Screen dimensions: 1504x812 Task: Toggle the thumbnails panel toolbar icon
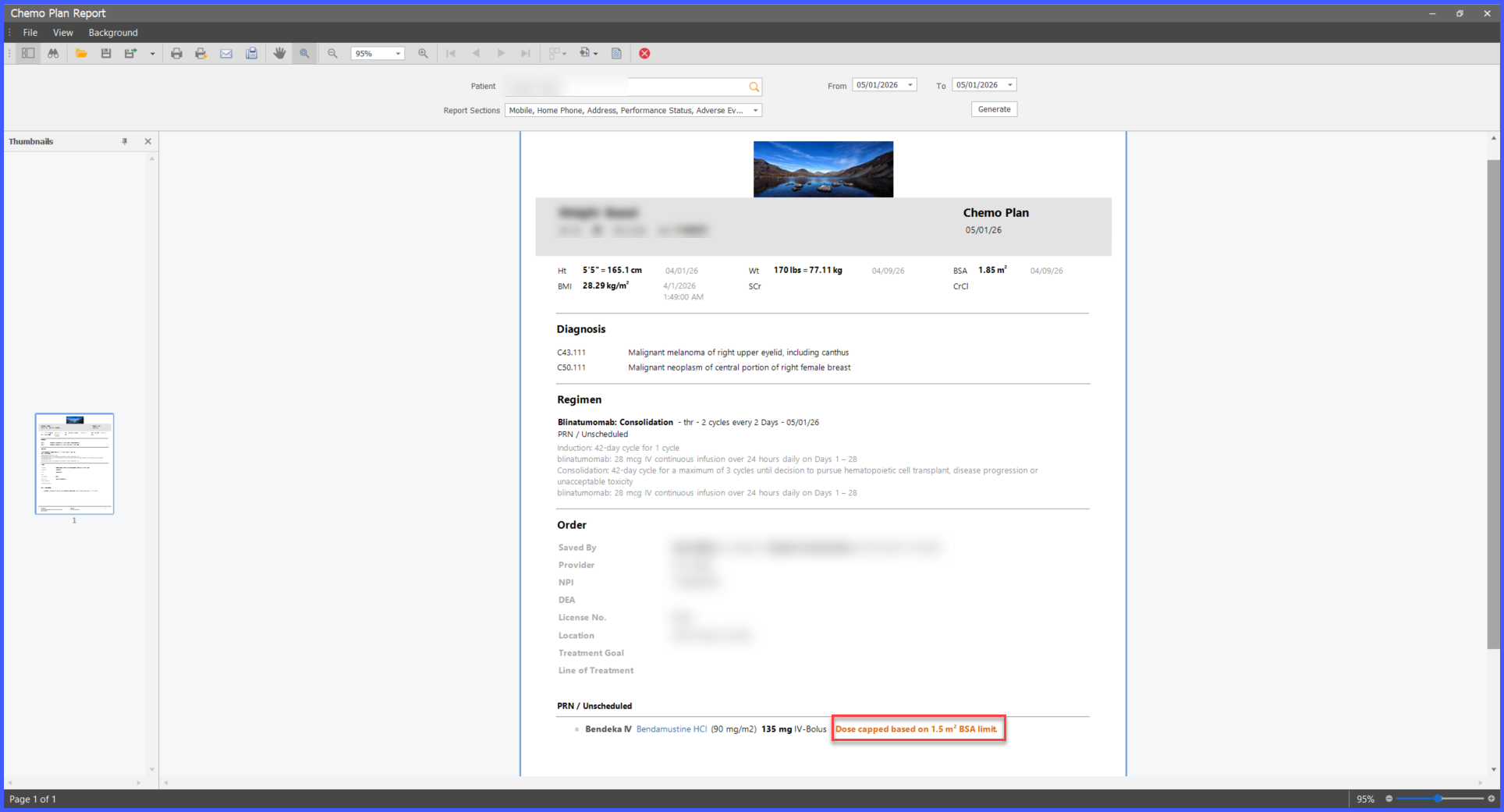coord(28,53)
